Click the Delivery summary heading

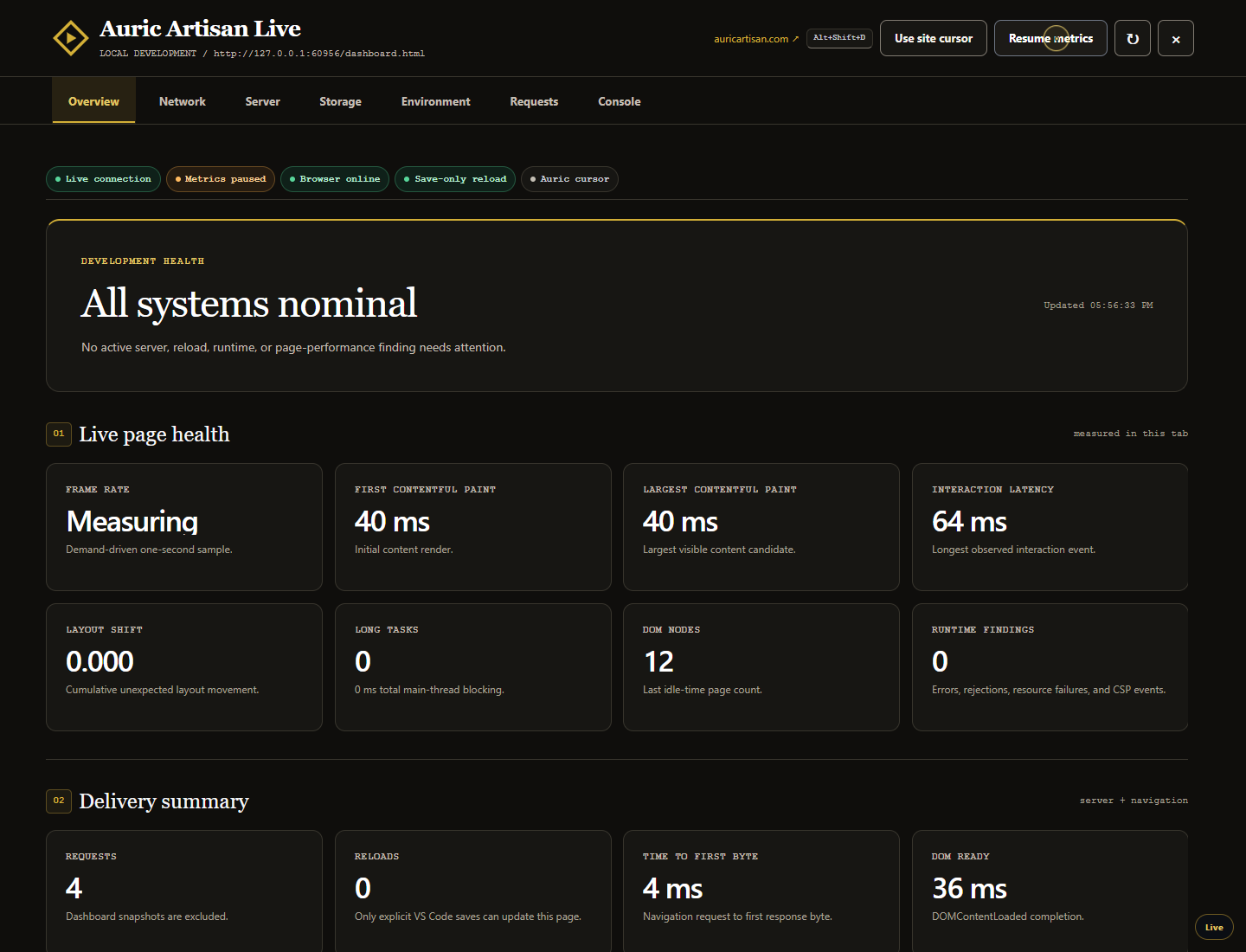point(164,801)
